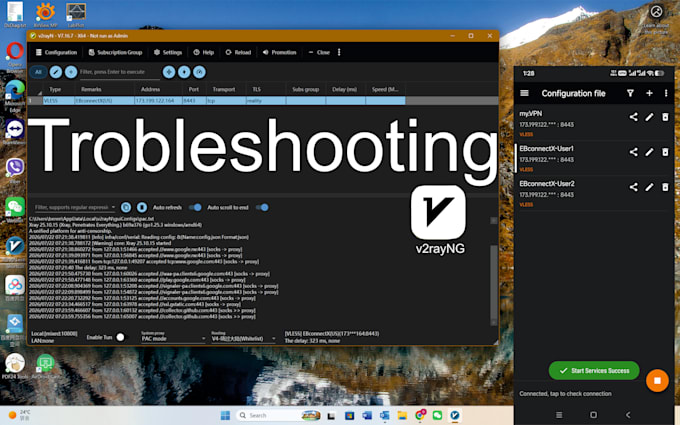Open the Routing Whitelist dropdown
Screen dimensions: 680x425
(243, 338)
